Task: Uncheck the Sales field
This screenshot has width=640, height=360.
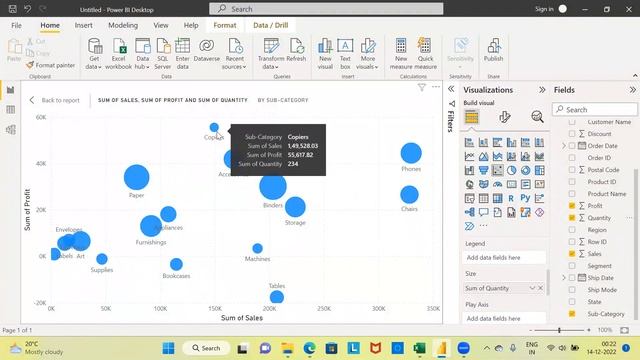Action: coord(572,254)
